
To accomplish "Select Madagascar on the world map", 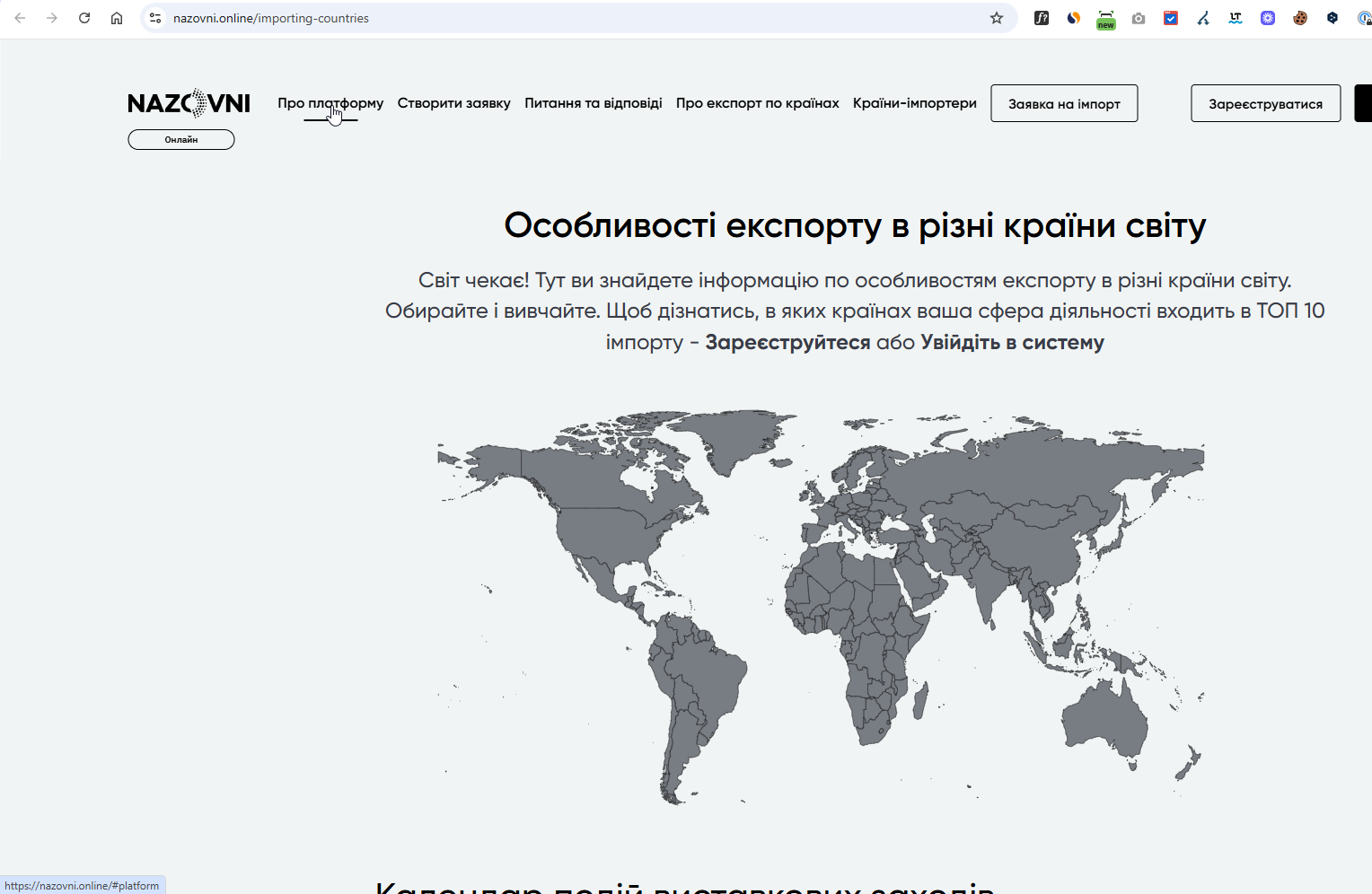I will click(x=920, y=700).
